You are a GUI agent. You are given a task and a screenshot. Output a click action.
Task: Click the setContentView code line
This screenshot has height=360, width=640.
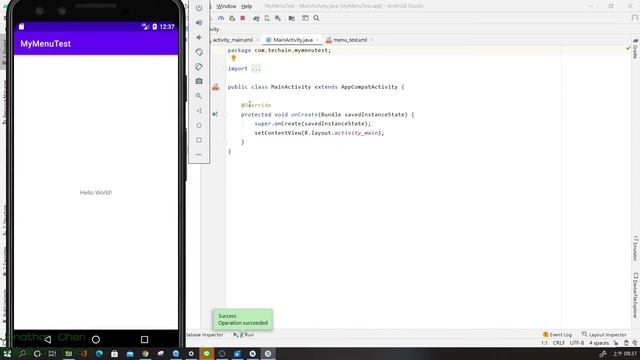319,133
